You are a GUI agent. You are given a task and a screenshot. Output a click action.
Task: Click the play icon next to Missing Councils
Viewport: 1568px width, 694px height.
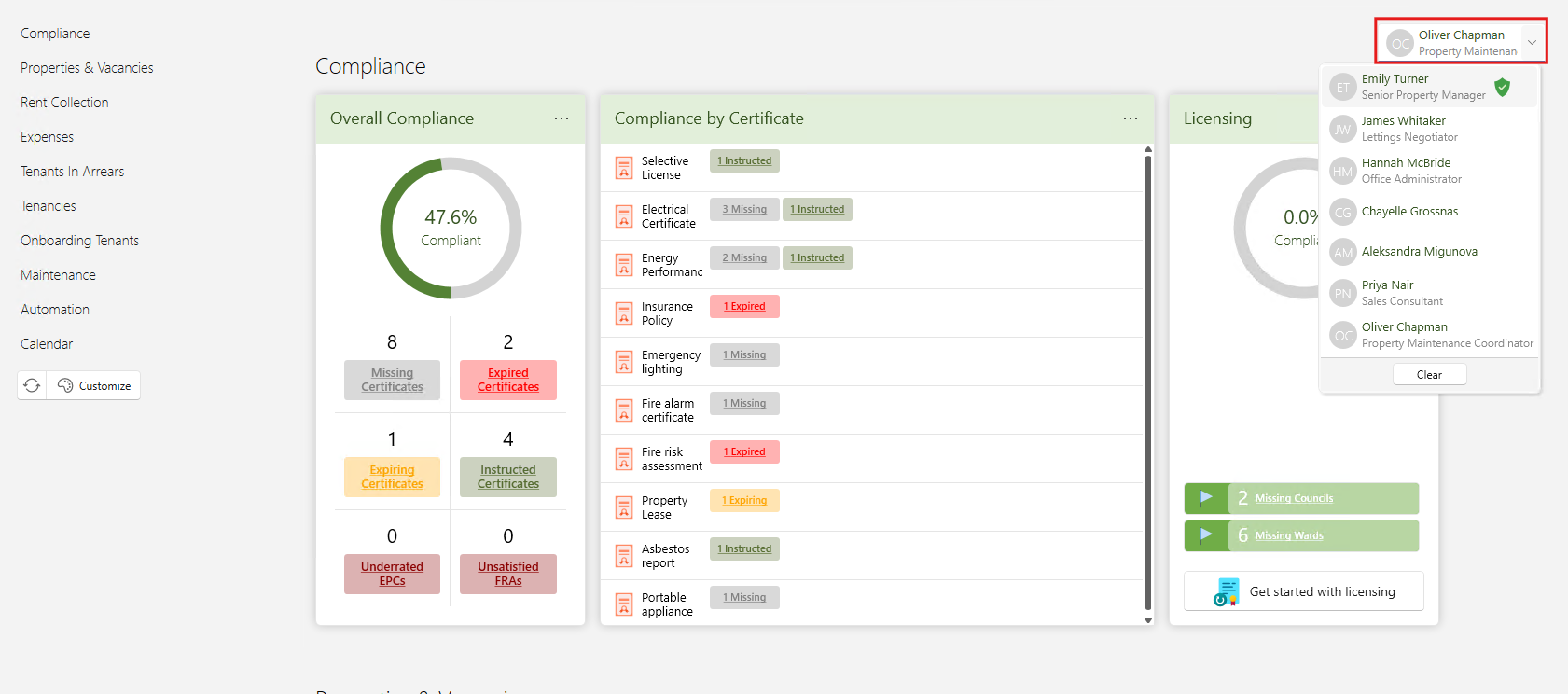(x=1206, y=498)
